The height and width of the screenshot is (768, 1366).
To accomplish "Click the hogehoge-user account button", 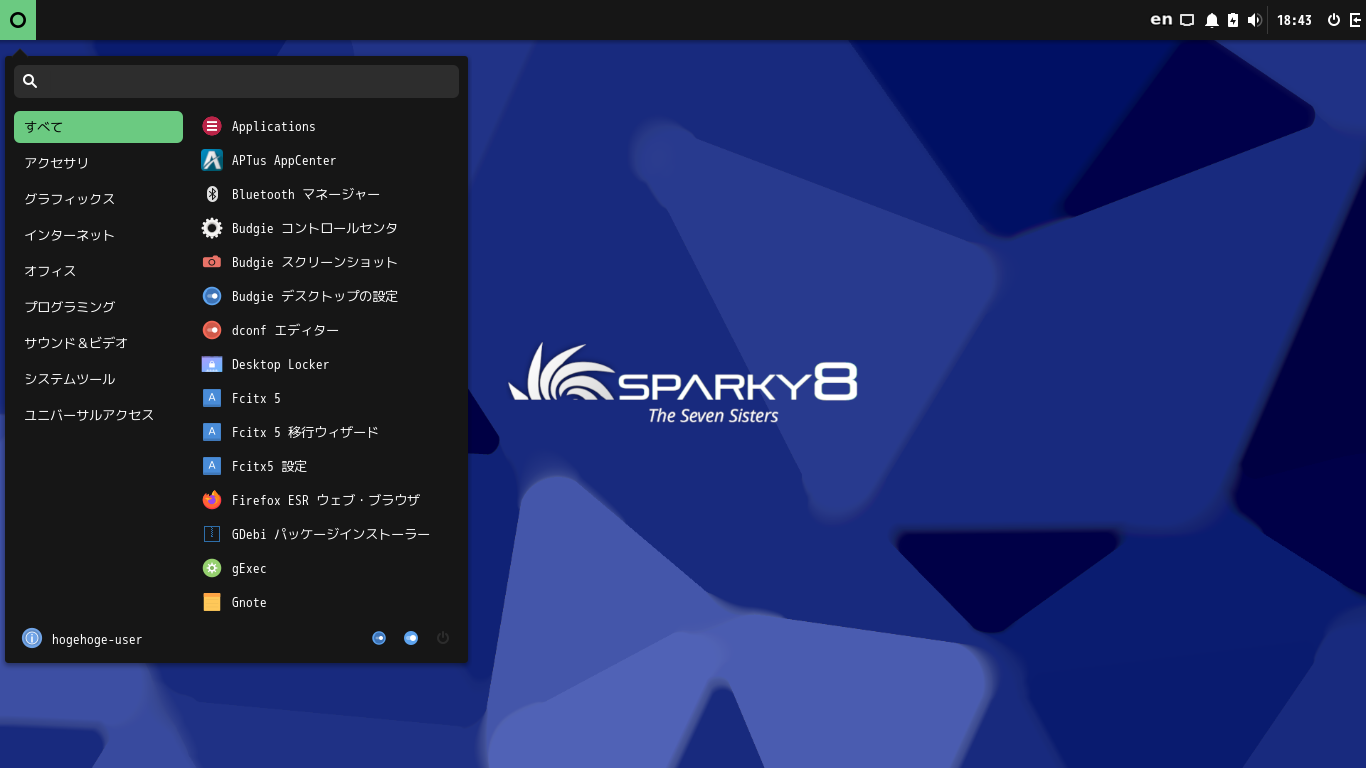I will coord(82,638).
